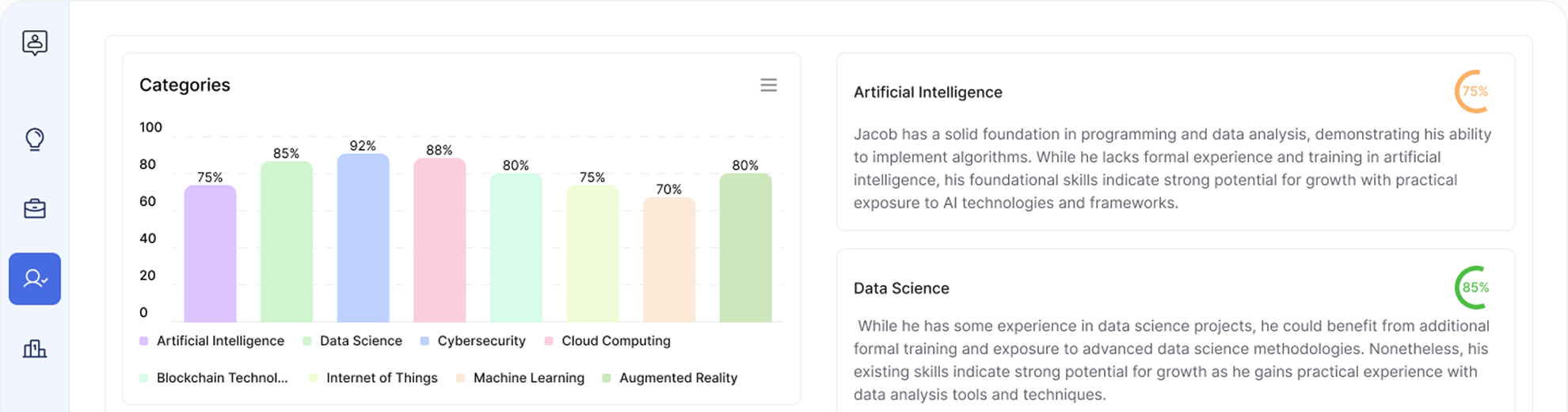The height and width of the screenshot is (412, 1568).
Task: Toggle Blockchain Technol... legend entry
Action: click(214, 378)
